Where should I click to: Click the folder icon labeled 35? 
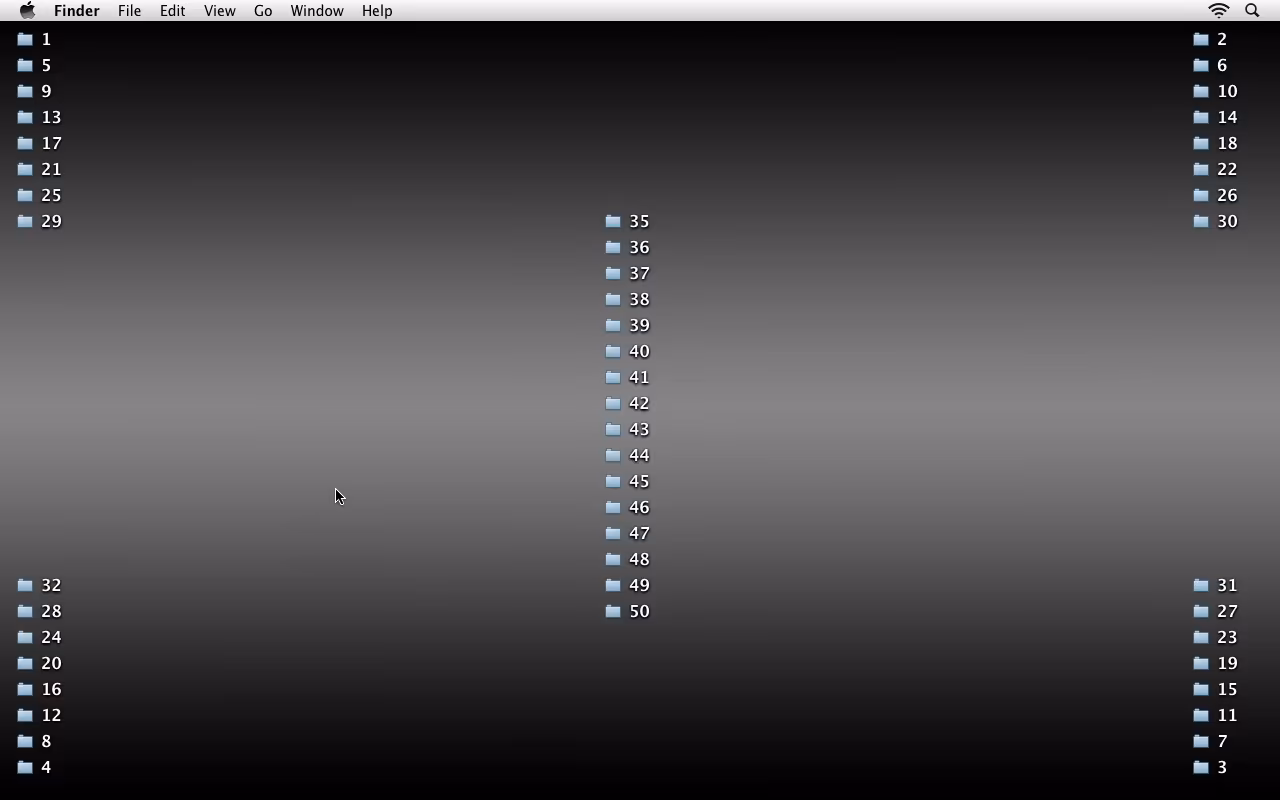point(613,221)
